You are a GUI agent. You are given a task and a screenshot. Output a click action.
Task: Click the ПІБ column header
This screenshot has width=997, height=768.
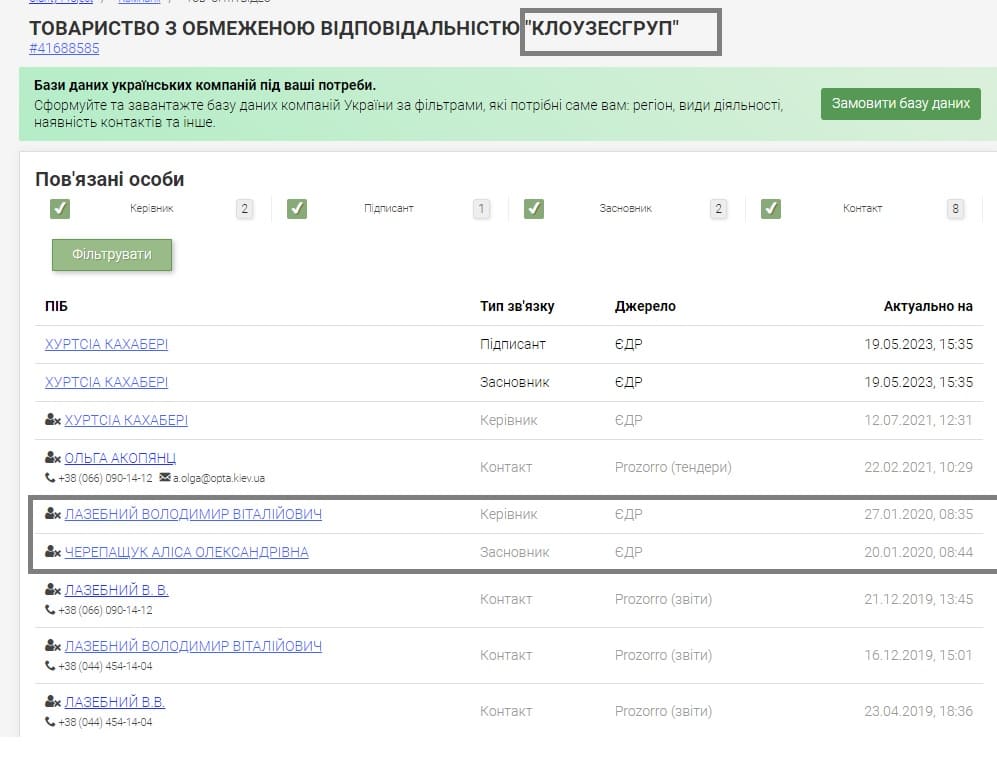[56, 306]
